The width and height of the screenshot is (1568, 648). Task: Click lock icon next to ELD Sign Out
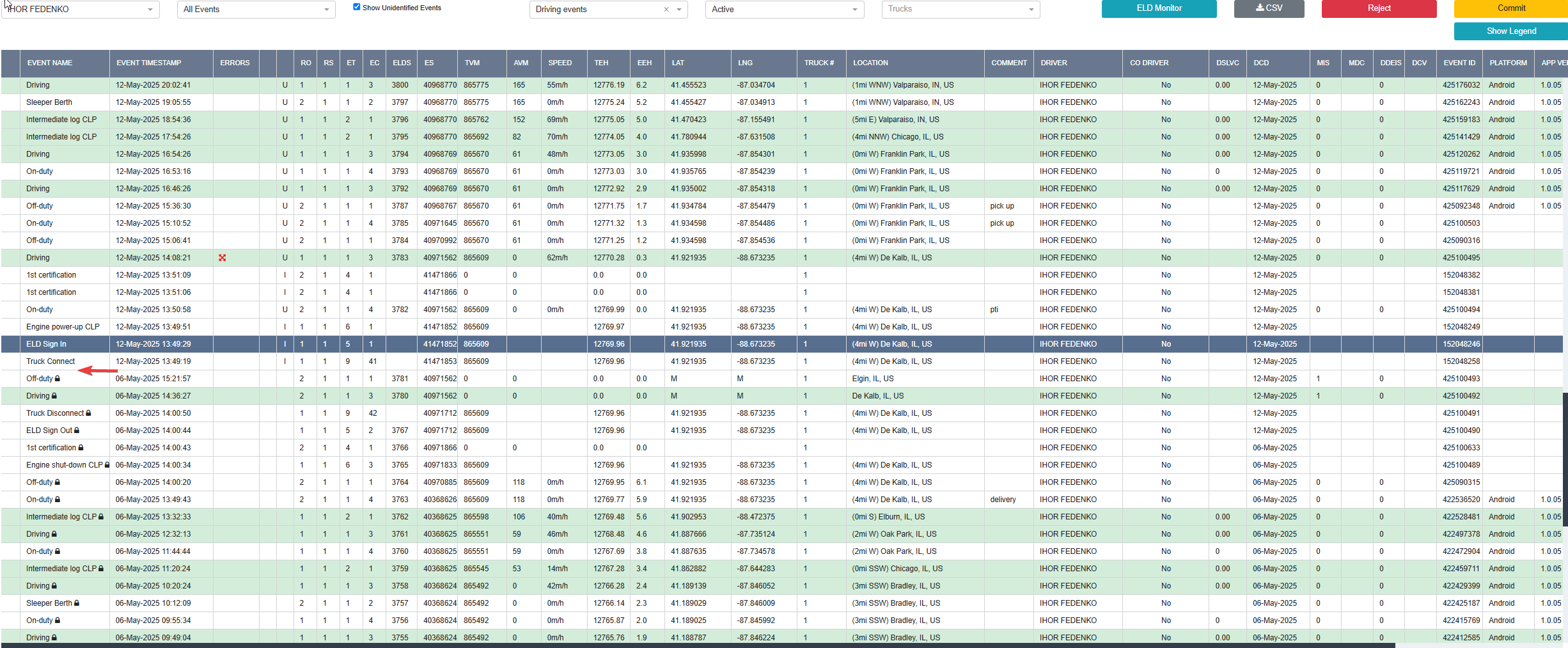(77, 431)
